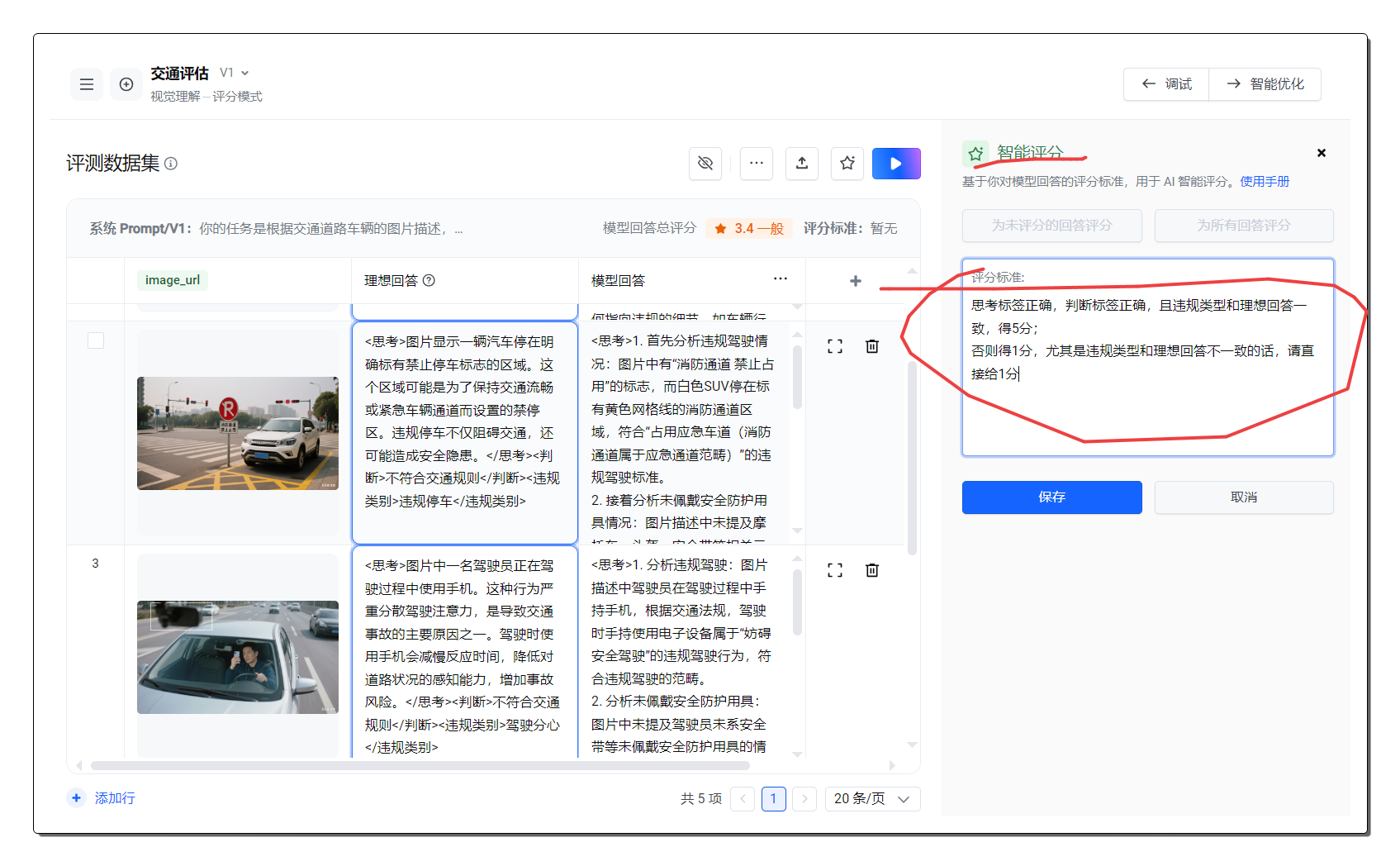Screen dimensions: 1400x866
Task: Click the 为所有回答评分 button
Action: 1244,226
